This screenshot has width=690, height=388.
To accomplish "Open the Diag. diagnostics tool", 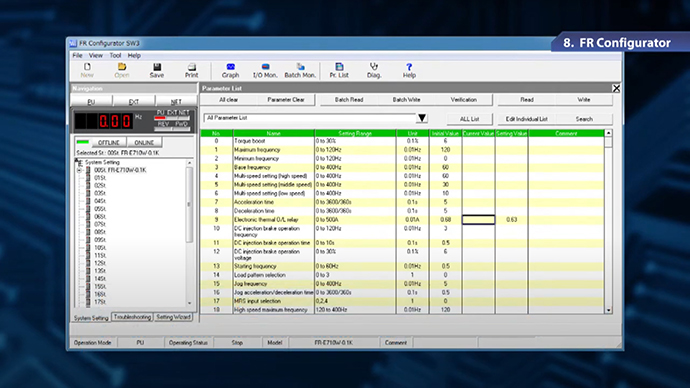I will (374, 70).
